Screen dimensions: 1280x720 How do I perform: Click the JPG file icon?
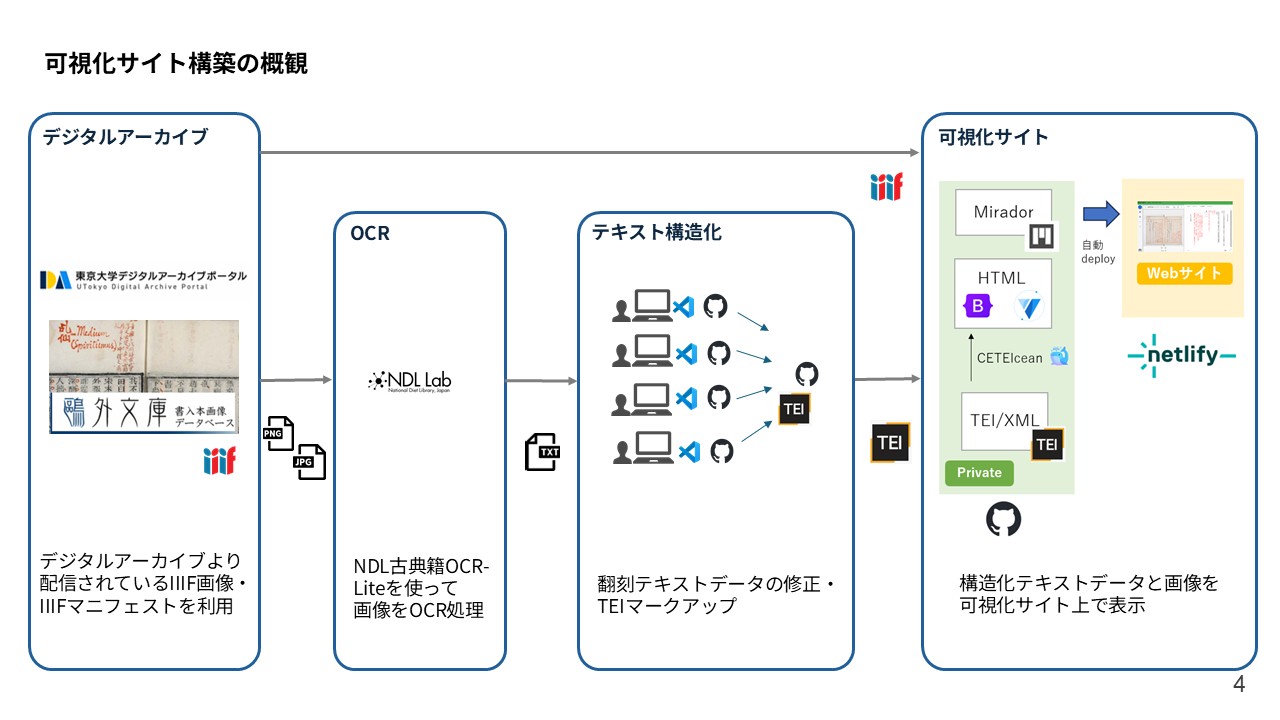[x=308, y=462]
